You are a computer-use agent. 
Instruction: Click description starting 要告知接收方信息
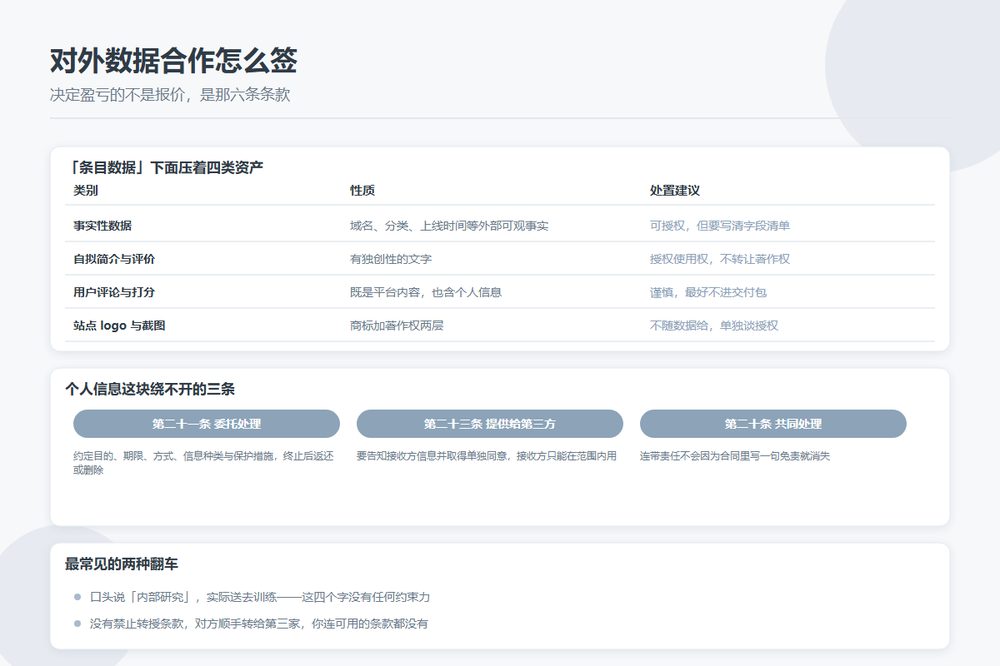(487, 455)
